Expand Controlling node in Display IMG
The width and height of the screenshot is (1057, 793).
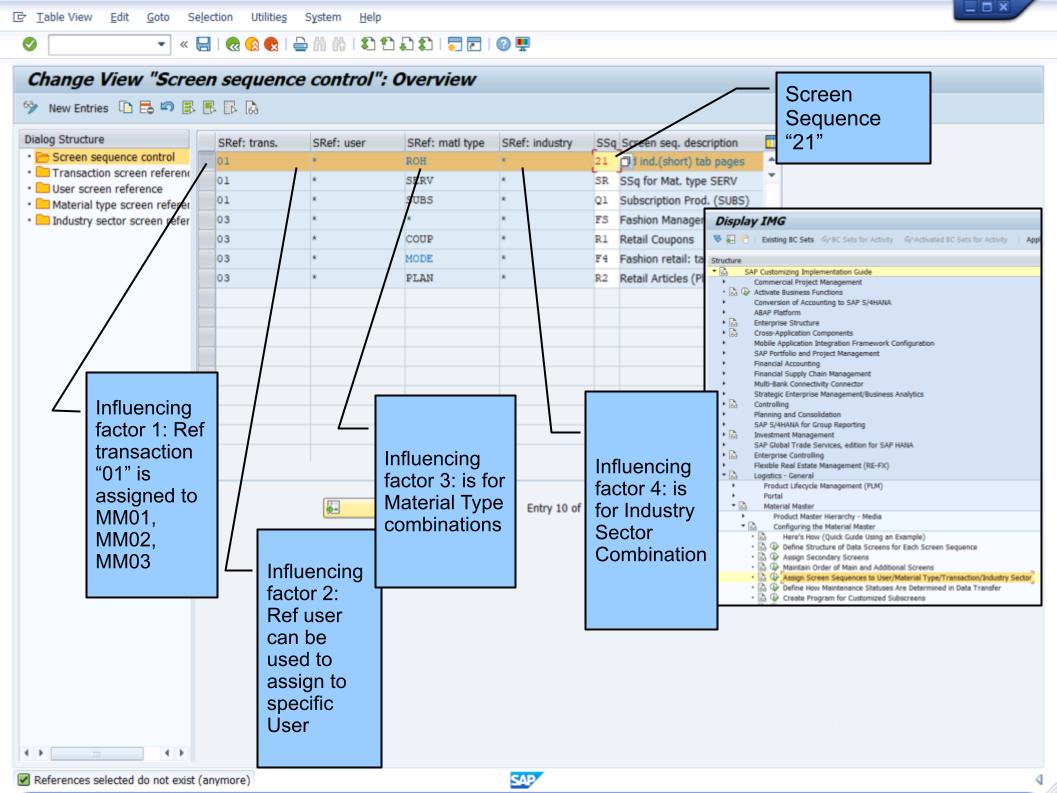(x=724, y=405)
